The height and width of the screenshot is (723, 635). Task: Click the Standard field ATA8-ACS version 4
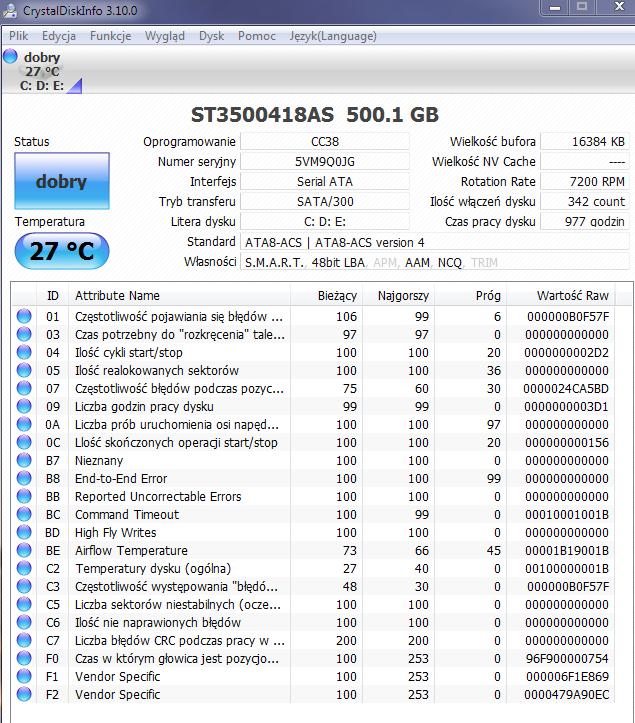(x=435, y=242)
